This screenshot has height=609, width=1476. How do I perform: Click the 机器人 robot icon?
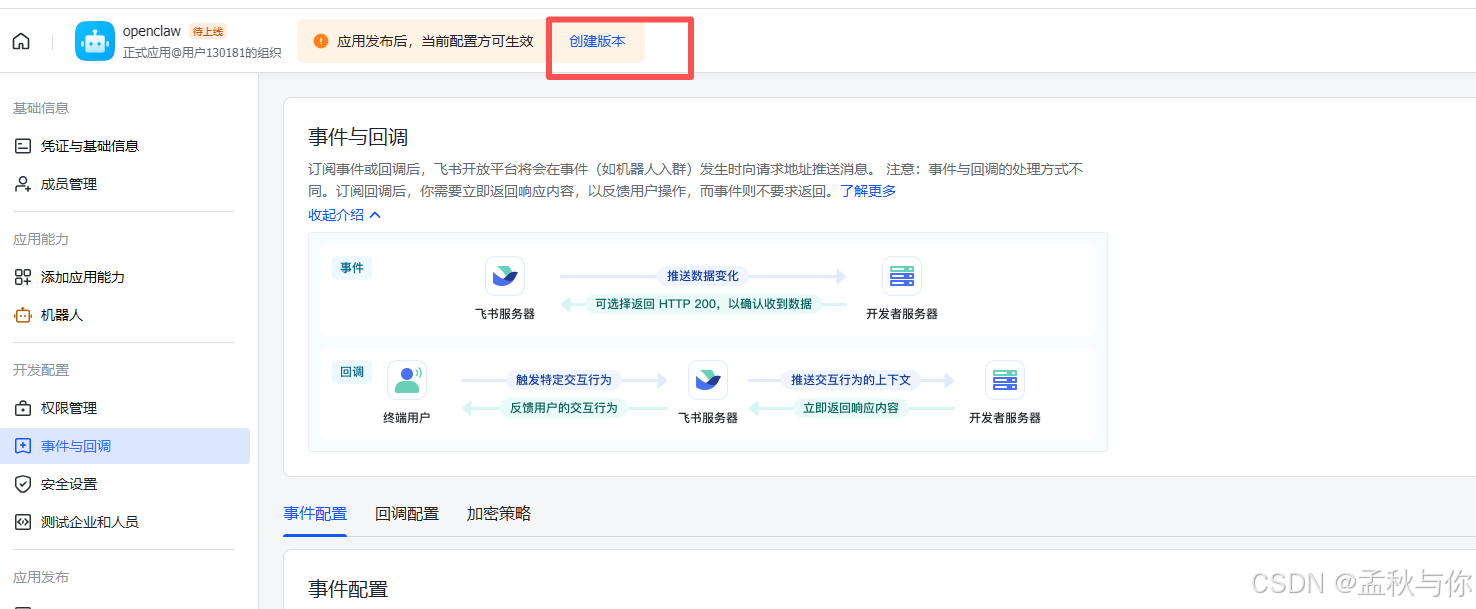(x=22, y=313)
